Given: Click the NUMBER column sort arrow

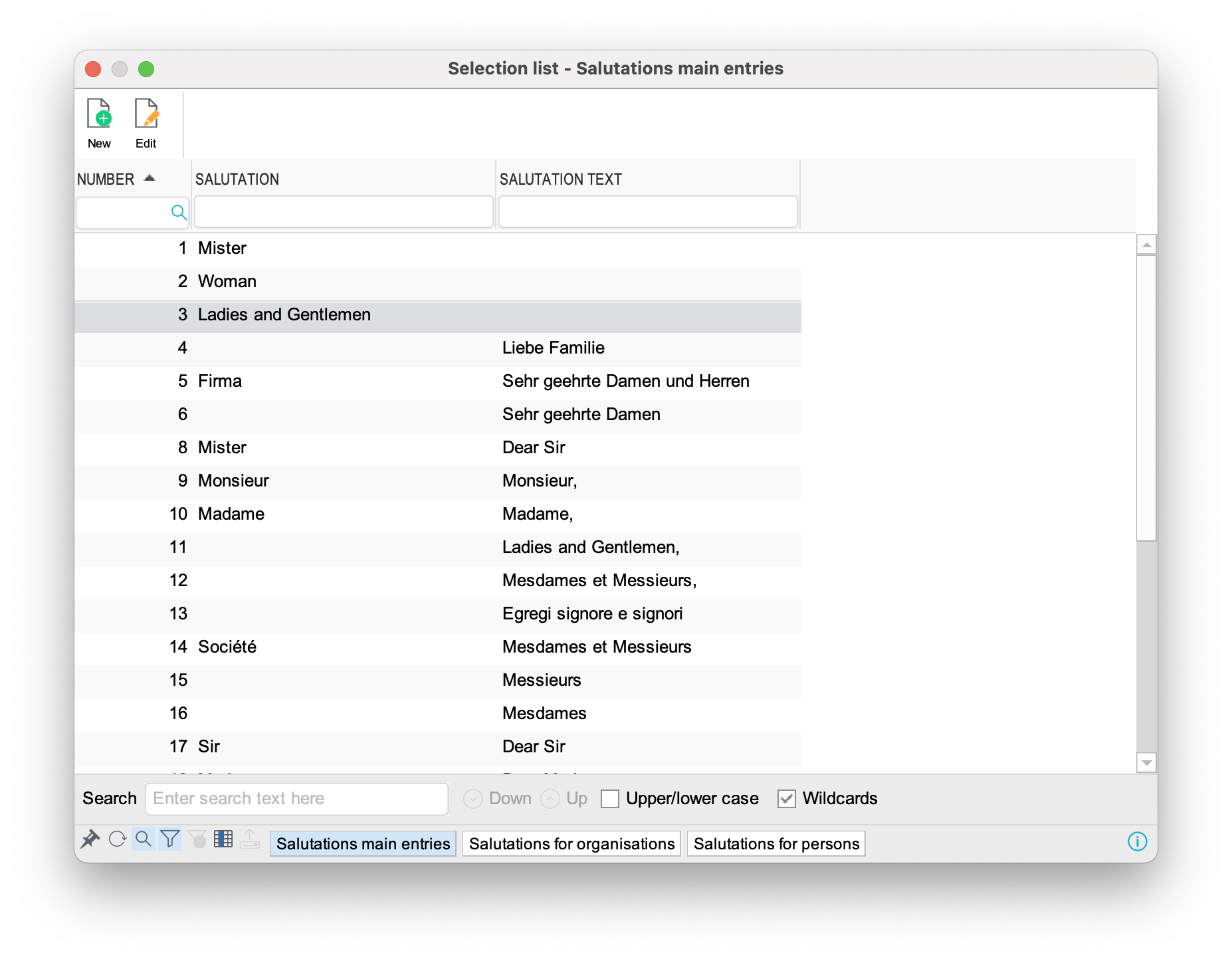Looking at the screenshot, I should point(150,178).
